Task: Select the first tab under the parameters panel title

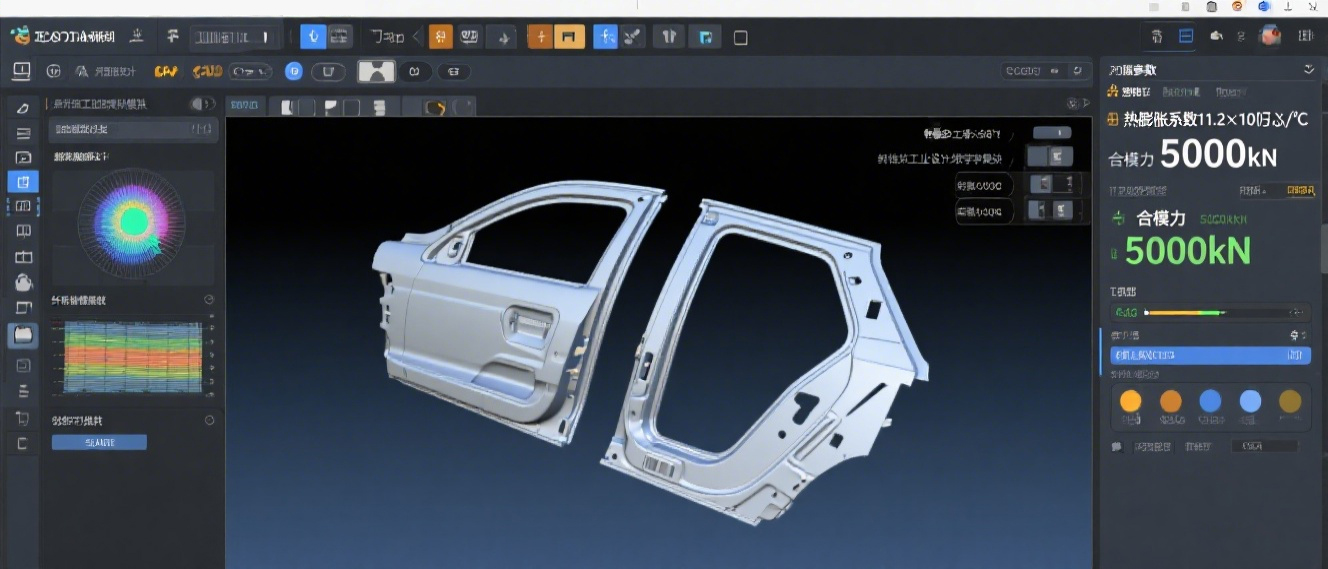Action: point(1129,92)
